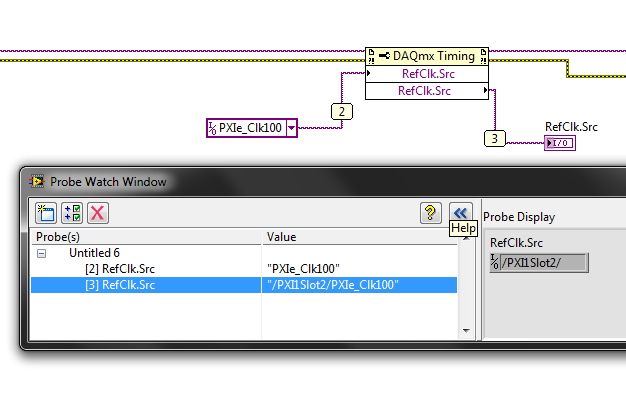Image resolution: width=626 pixels, height=393 pixels.
Task: Click the DAQmx Timing property node header
Action: click(427, 56)
